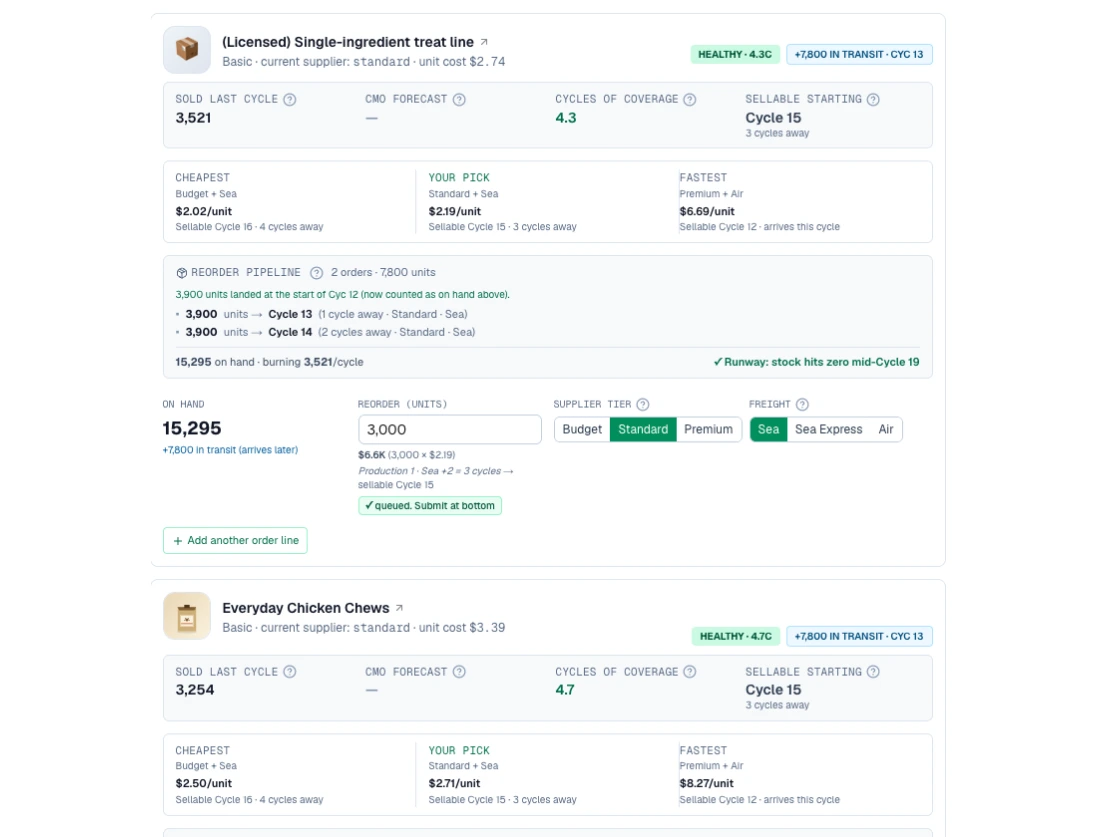Viewport: 1100px width, 837px height.
Task: Click treat line's +7,800 in transit badge
Action: coord(859,55)
